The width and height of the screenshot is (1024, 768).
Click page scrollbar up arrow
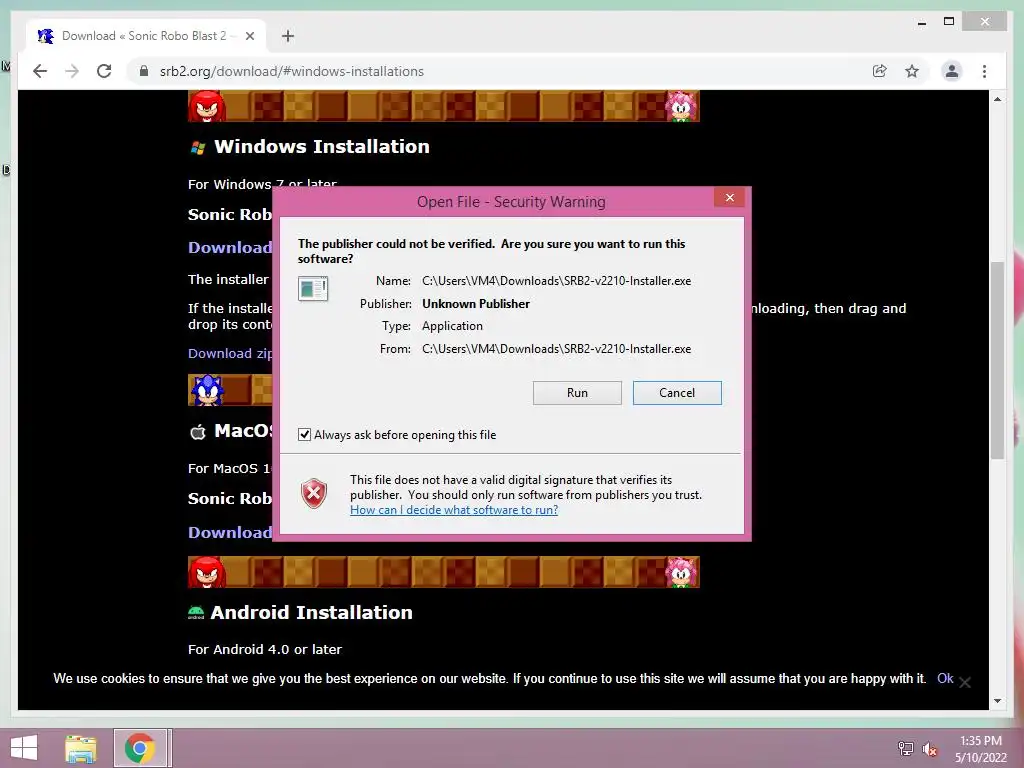coord(997,99)
